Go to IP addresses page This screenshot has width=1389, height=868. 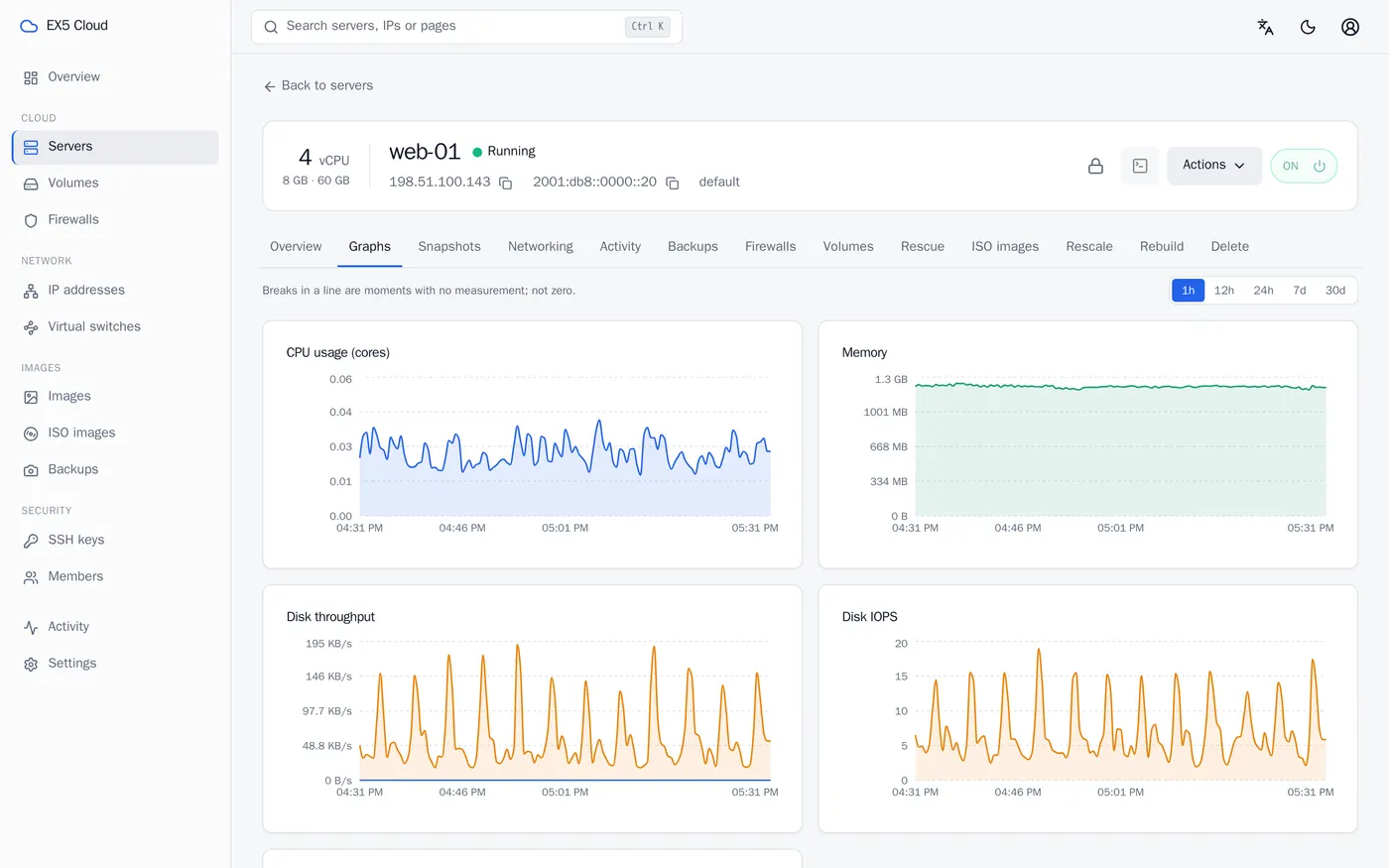(x=115, y=291)
